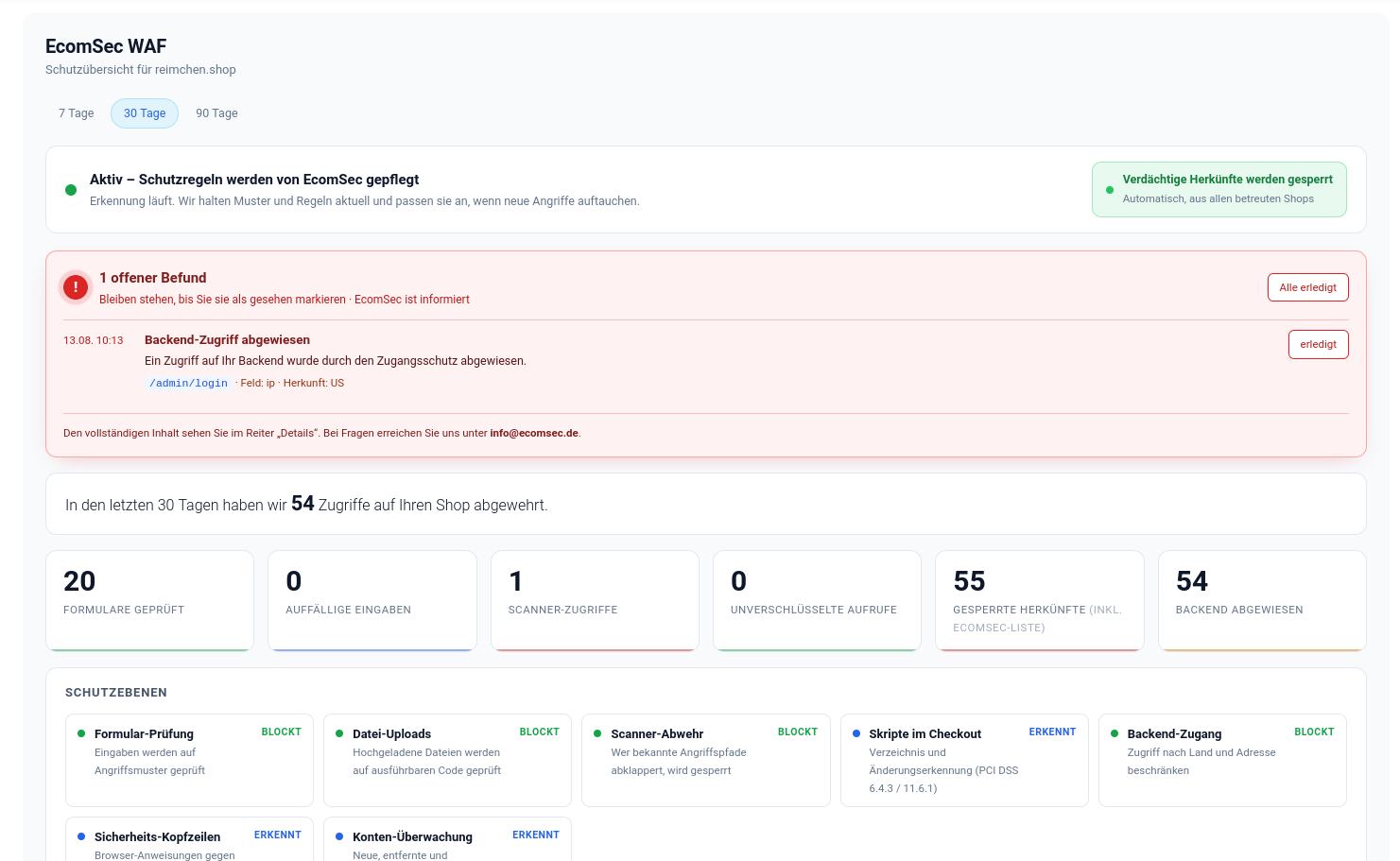
Task: Click Verdächtige Herkünfte werden gesperrt badge
Action: click(1219, 189)
